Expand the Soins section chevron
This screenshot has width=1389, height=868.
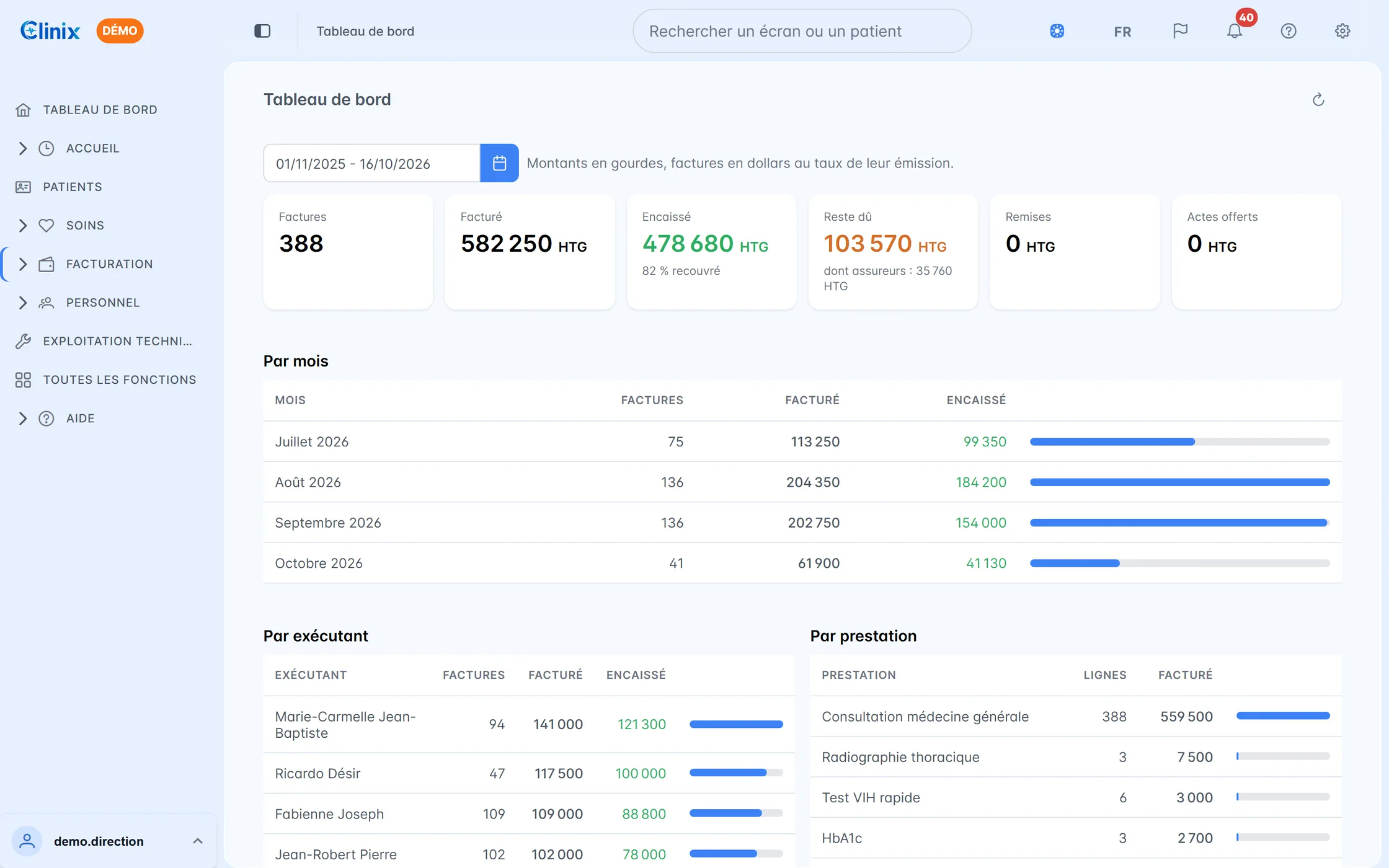(23, 226)
